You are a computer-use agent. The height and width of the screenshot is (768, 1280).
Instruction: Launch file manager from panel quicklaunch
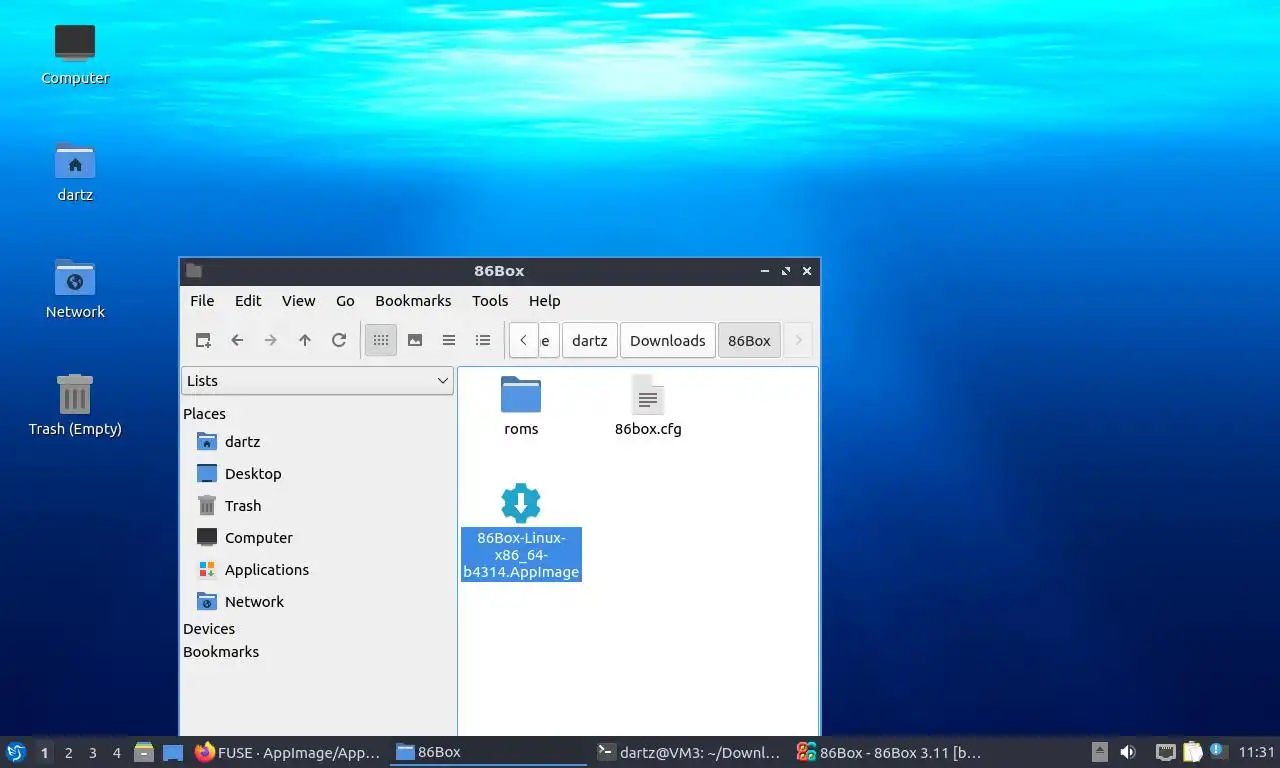[x=144, y=752]
